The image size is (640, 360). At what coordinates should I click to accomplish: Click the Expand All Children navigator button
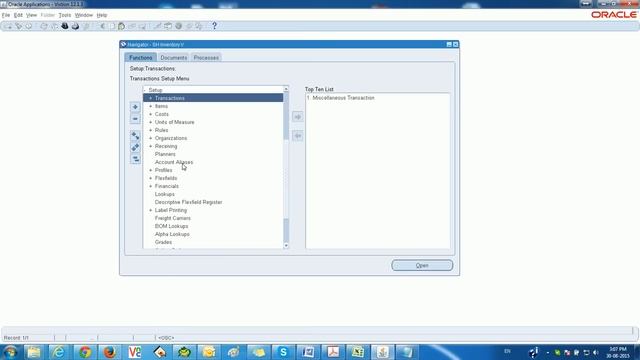135,136
